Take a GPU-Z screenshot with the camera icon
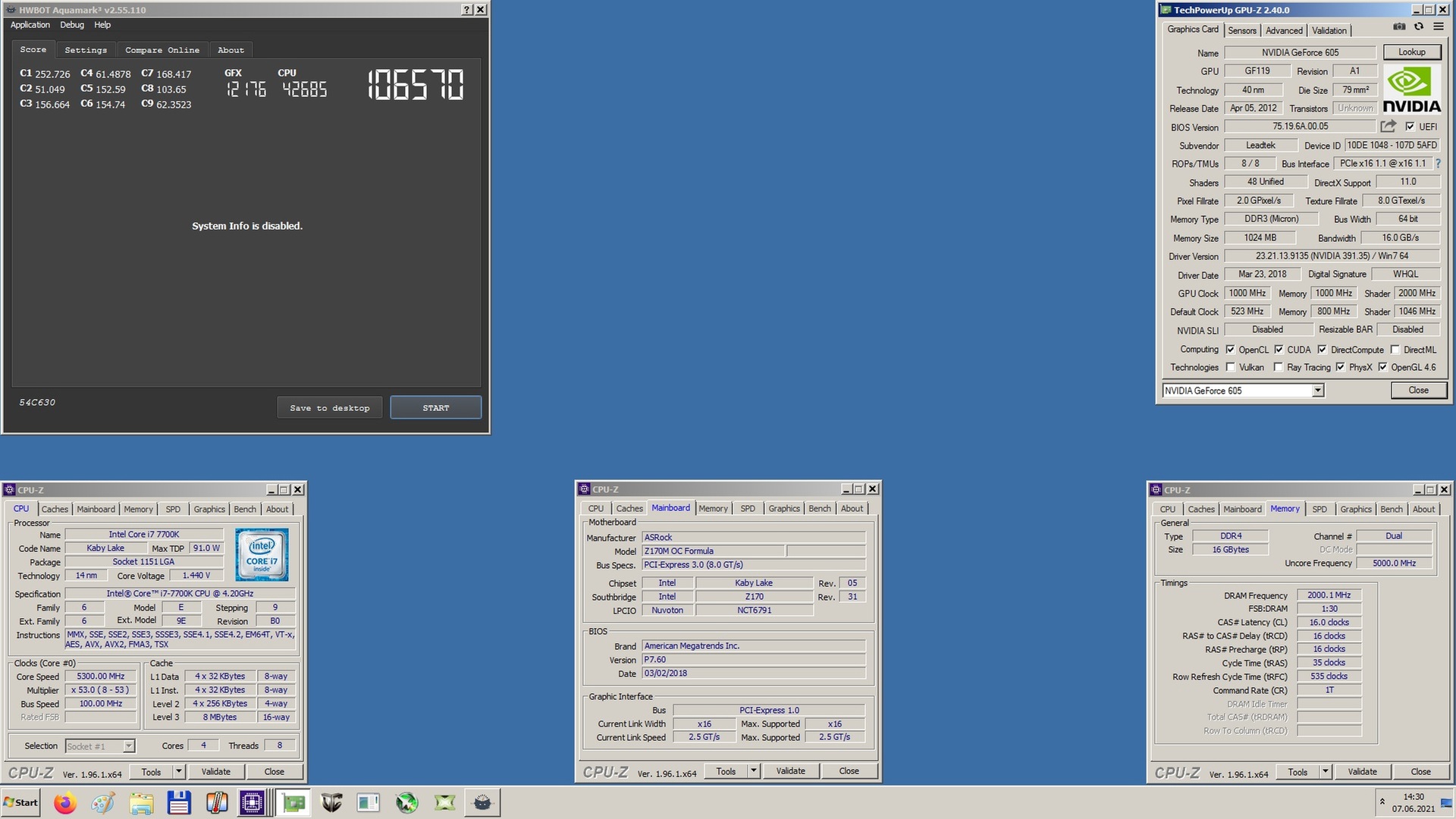 (x=1399, y=27)
